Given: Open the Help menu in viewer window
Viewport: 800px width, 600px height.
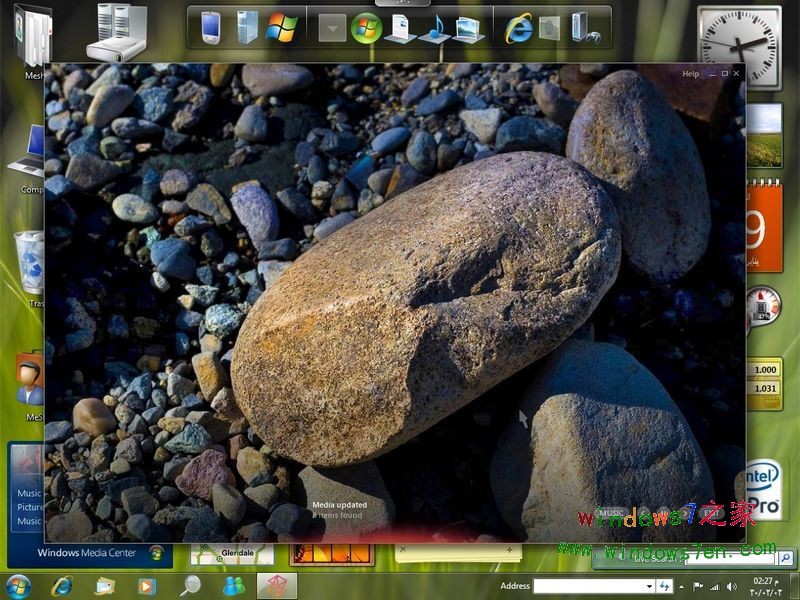Looking at the screenshot, I should (690, 74).
